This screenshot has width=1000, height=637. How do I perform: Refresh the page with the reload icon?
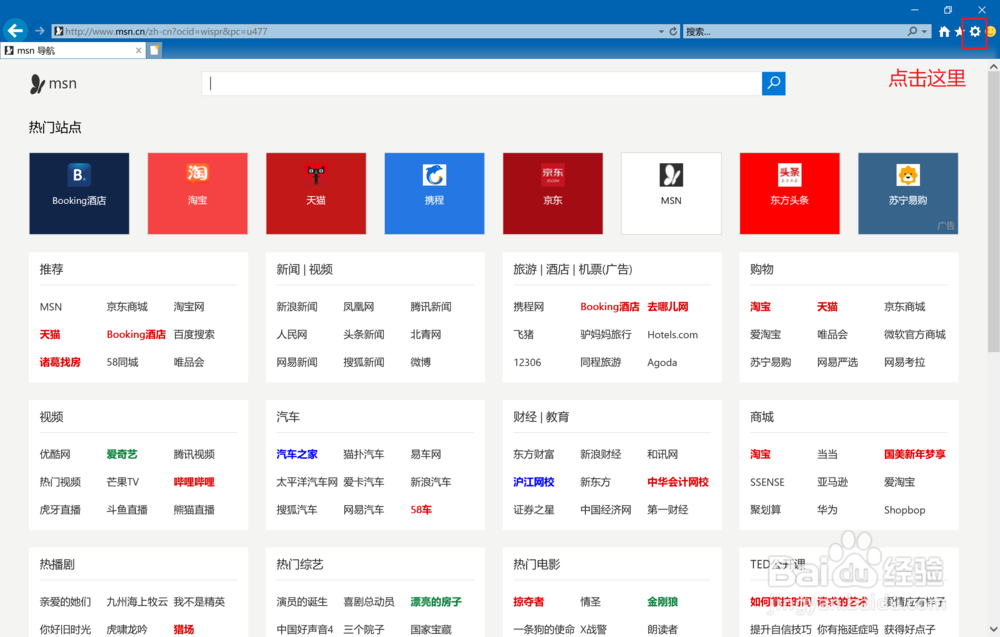tap(673, 31)
